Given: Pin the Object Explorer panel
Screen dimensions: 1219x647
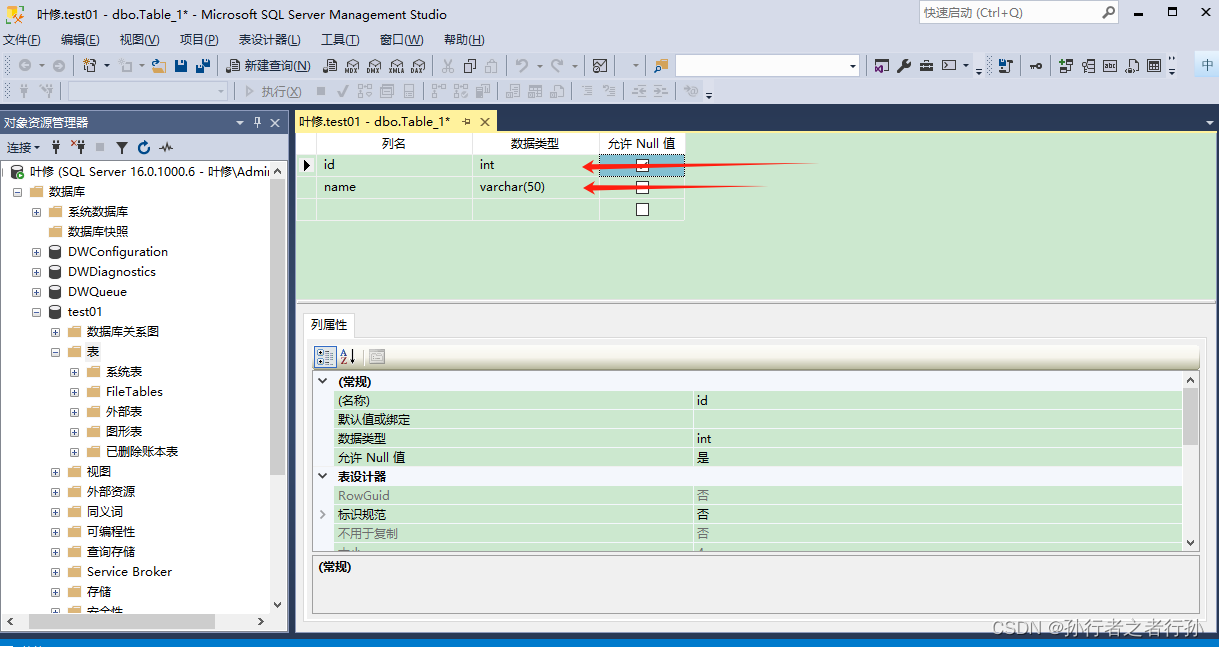Looking at the screenshot, I should (x=257, y=122).
